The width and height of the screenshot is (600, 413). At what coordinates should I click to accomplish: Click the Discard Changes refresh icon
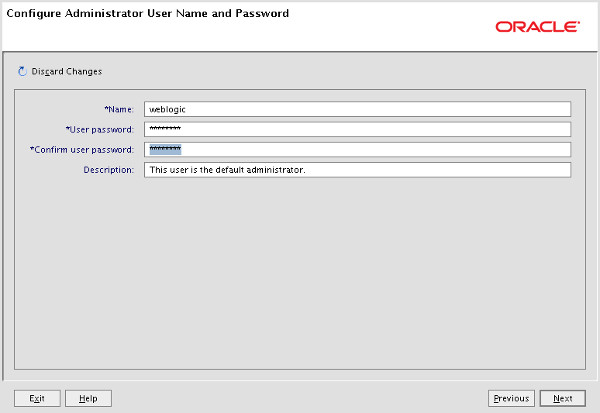[x=22, y=71]
